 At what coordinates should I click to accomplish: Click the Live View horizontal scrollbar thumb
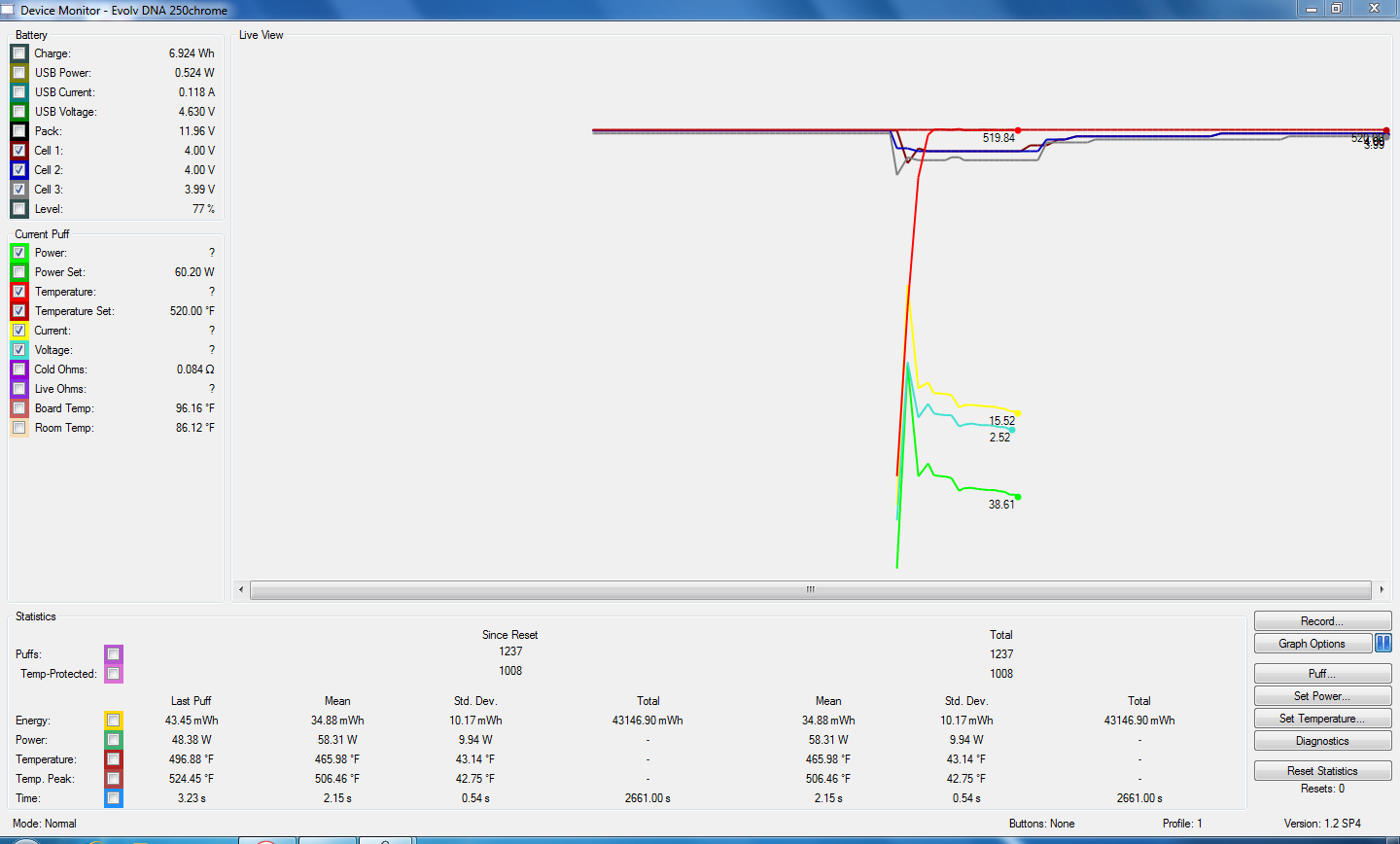pyautogui.click(x=810, y=589)
